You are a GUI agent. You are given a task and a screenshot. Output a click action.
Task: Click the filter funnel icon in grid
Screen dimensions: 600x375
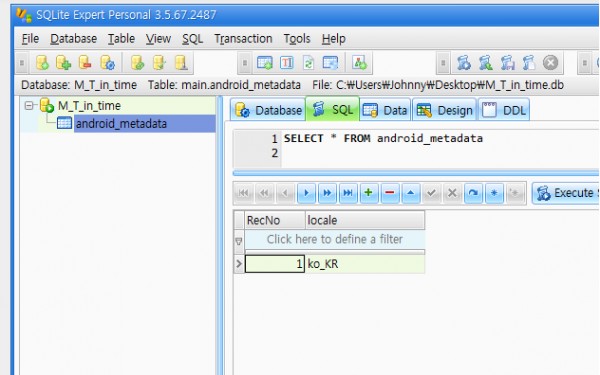pos(239,241)
